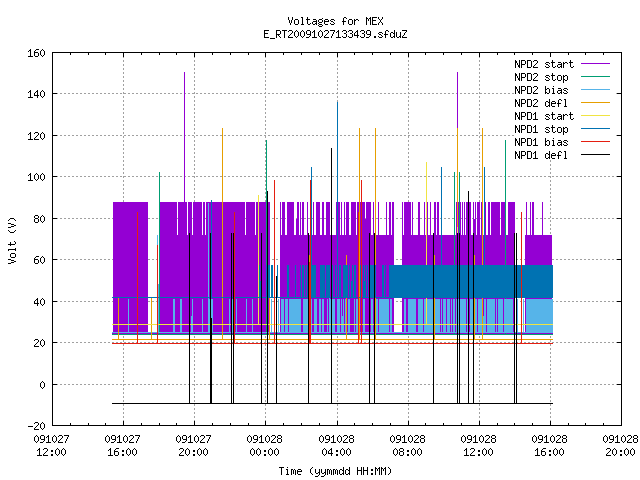The image size is (640, 480).
Task: Click the x-axis label '091027 12:00'
Action: 51,446
